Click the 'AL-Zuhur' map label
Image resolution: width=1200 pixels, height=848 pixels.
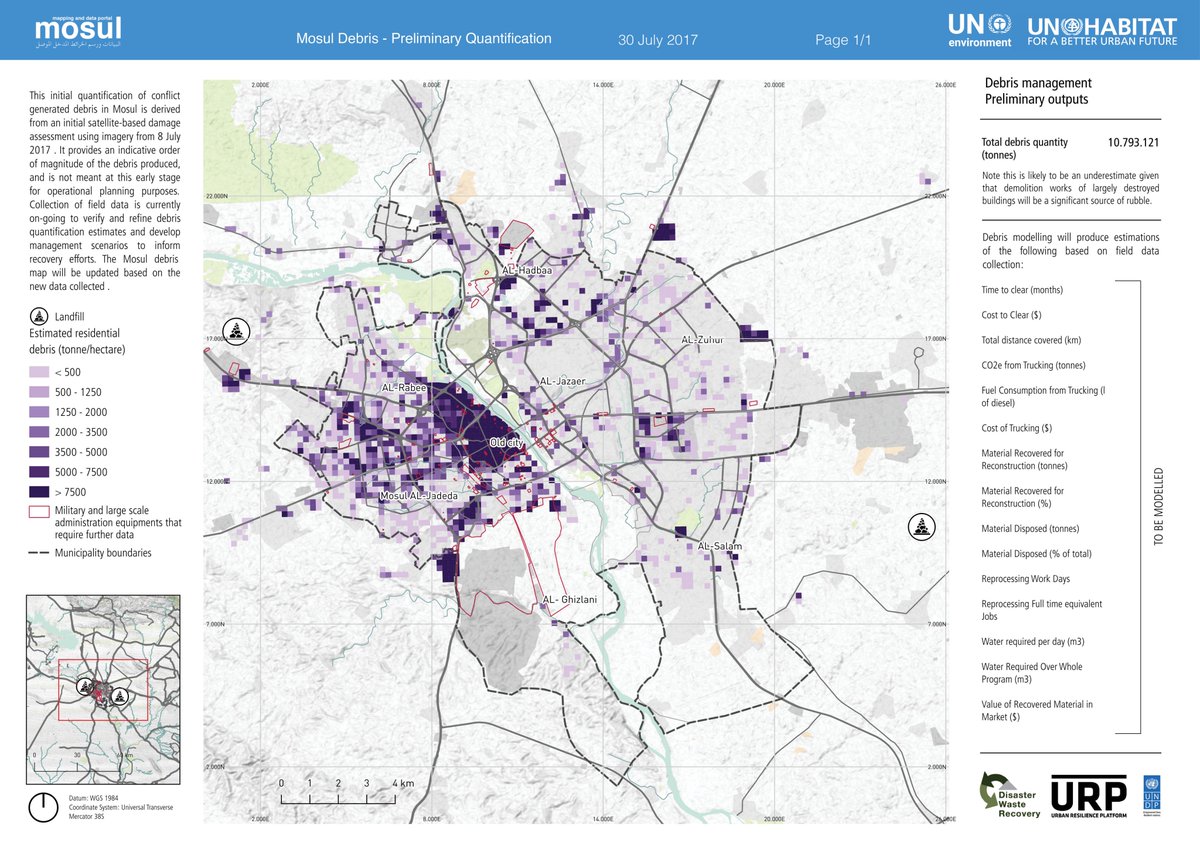click(702, 340)
